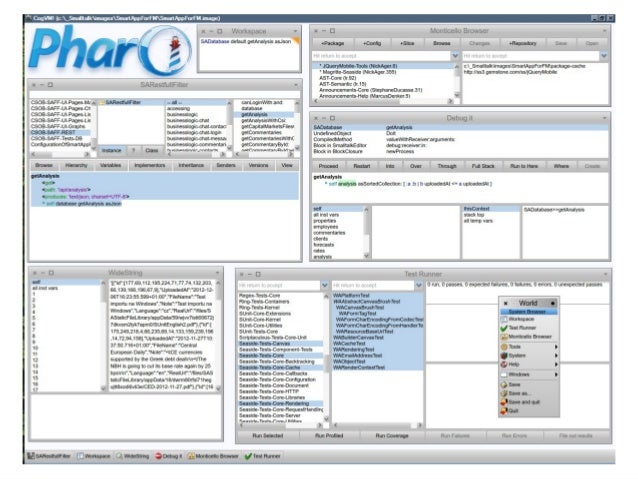Select employees variable in debugger inspector
The height and width of the screenshot is (479, 638).
pyautogui.click(x=338, y=227)
